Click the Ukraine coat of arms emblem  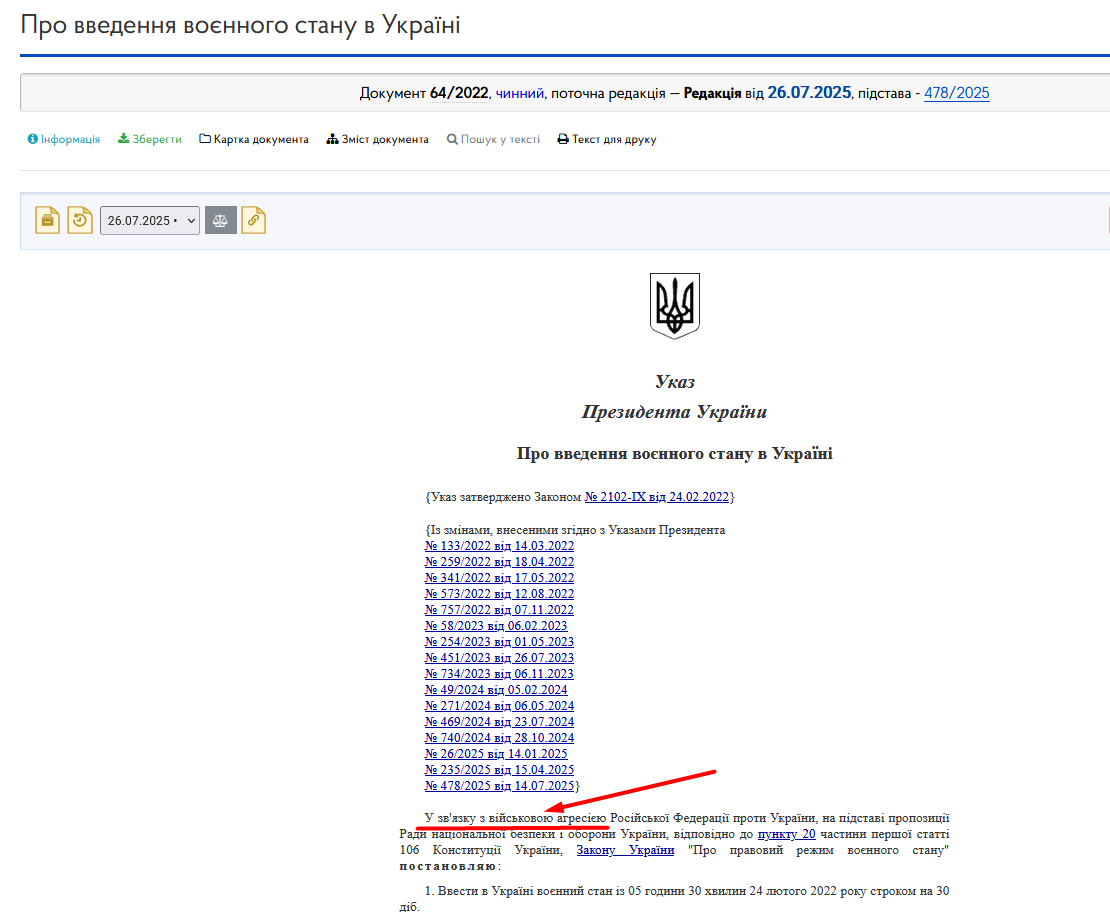click(x=675, y=306)
